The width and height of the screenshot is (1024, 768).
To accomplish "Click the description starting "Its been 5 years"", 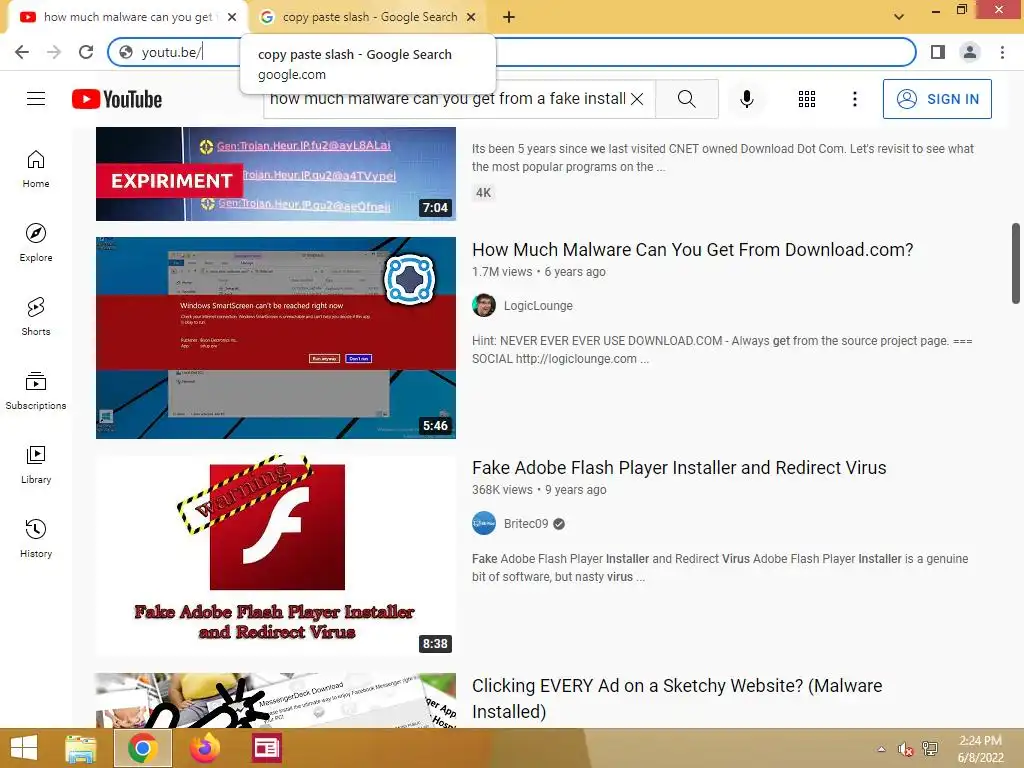I will [x=723, y=157].
